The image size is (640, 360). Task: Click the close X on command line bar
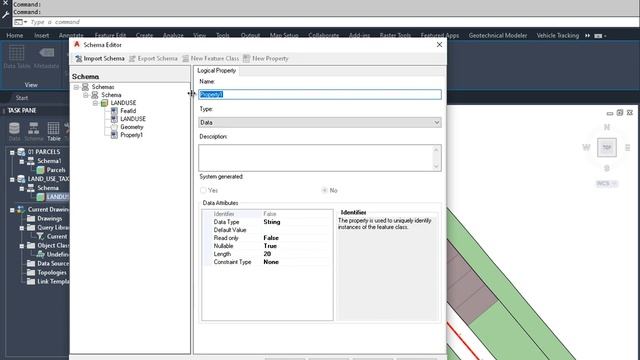click(5, 3)
